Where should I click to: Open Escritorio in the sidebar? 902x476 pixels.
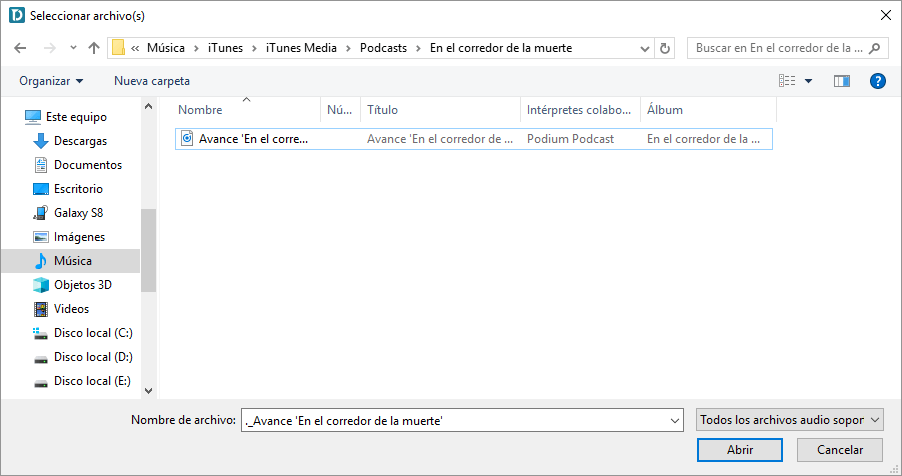click(78, 189)
